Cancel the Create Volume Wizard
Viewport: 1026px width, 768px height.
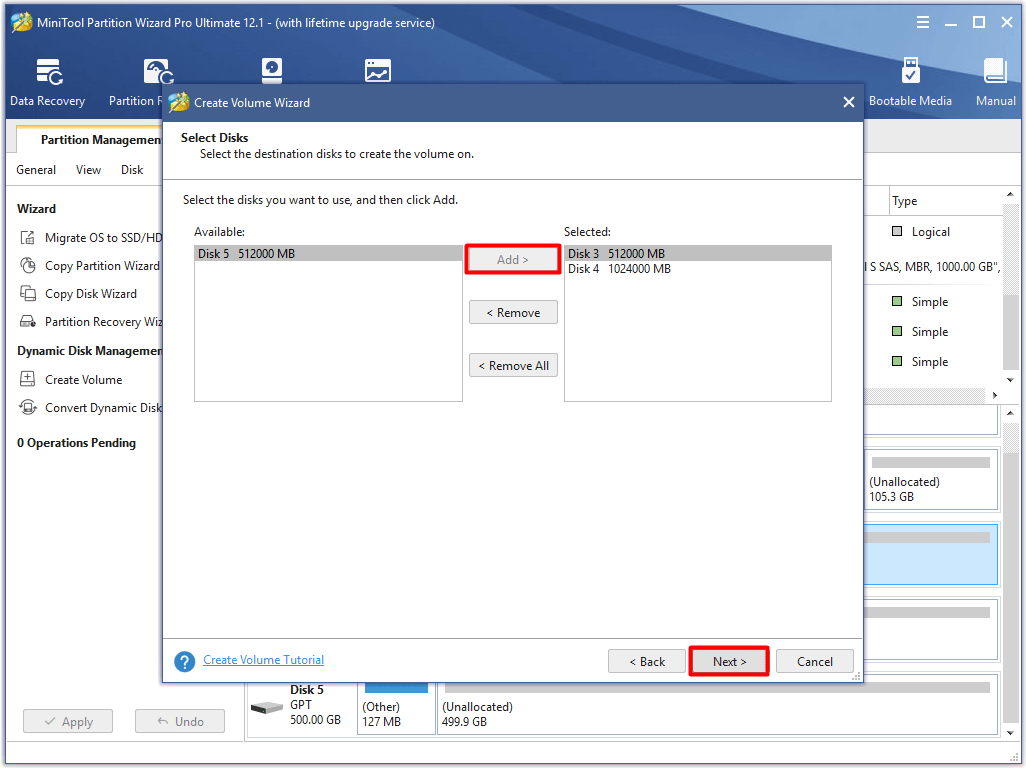click(815, 661)
